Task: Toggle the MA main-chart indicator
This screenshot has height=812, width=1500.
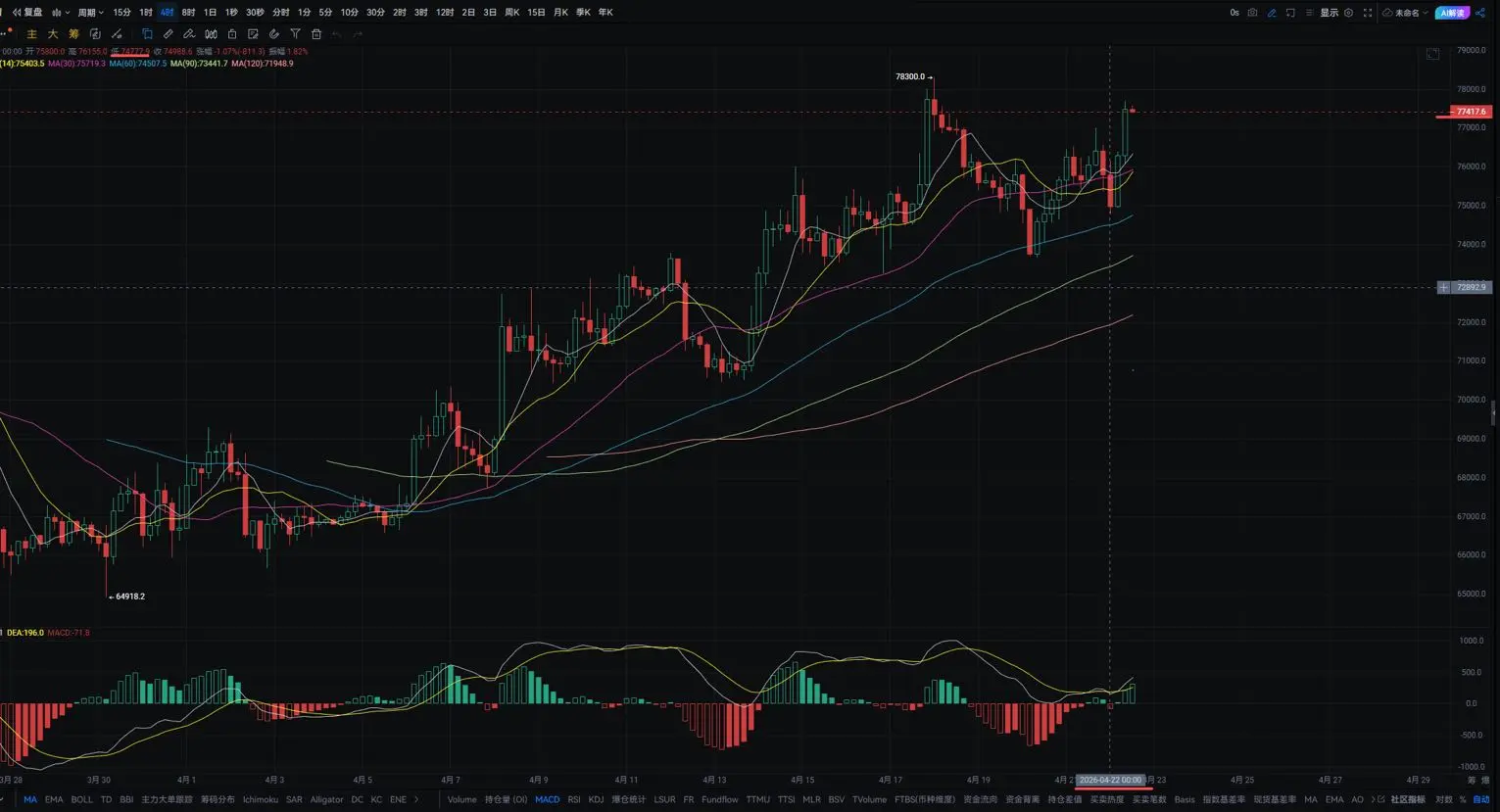Action: tap(30, 799)
